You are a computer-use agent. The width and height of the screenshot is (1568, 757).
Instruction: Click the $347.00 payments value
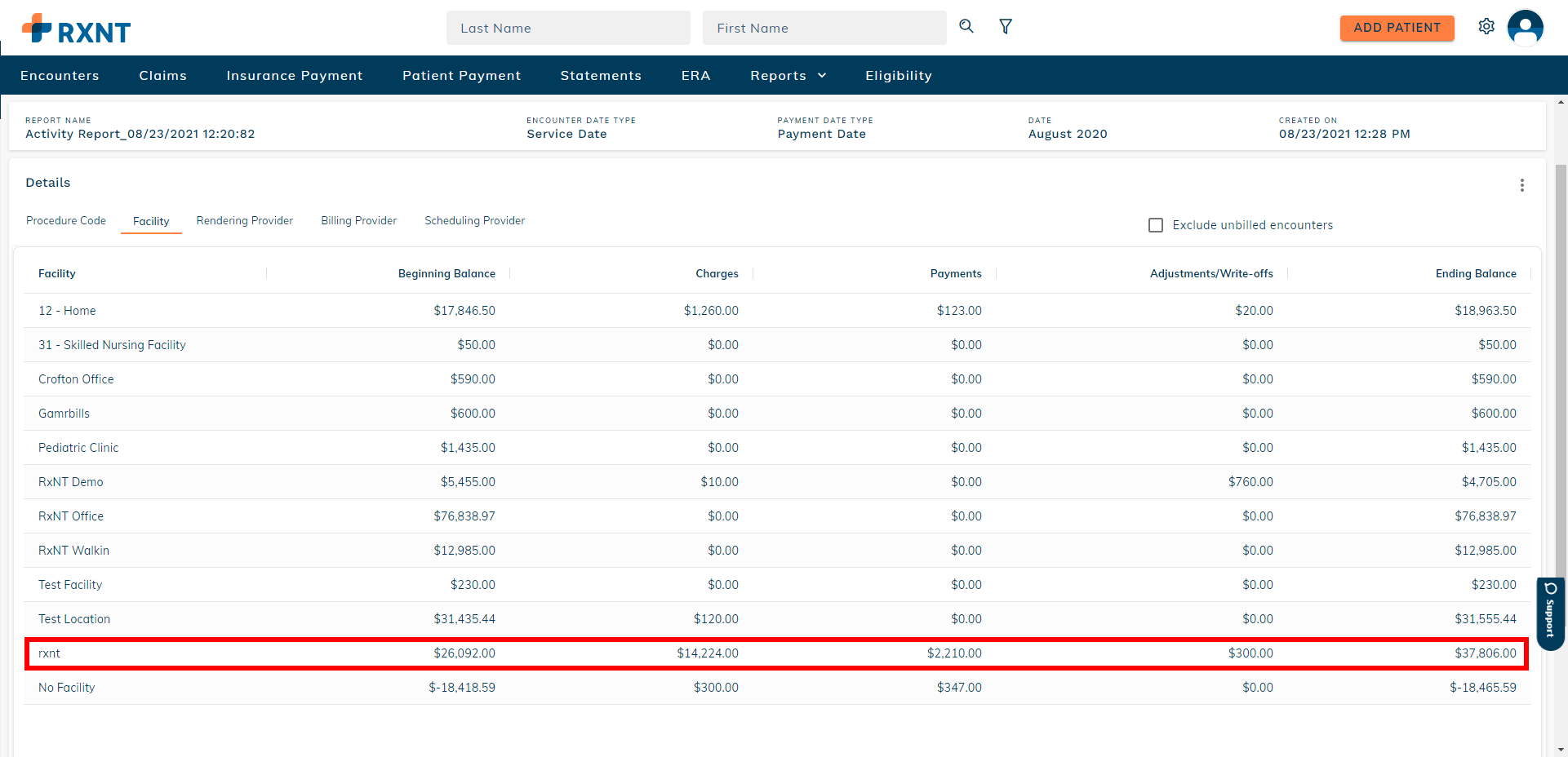click(959, 688)
